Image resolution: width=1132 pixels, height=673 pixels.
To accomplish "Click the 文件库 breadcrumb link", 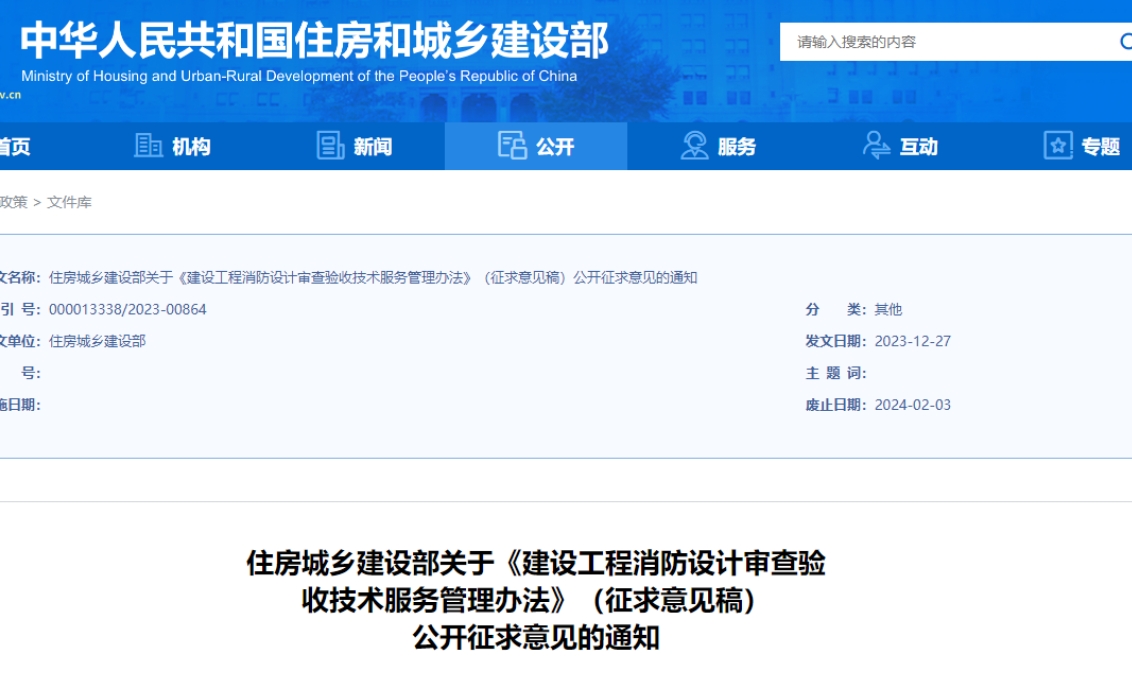I will (x=69, y=202).
